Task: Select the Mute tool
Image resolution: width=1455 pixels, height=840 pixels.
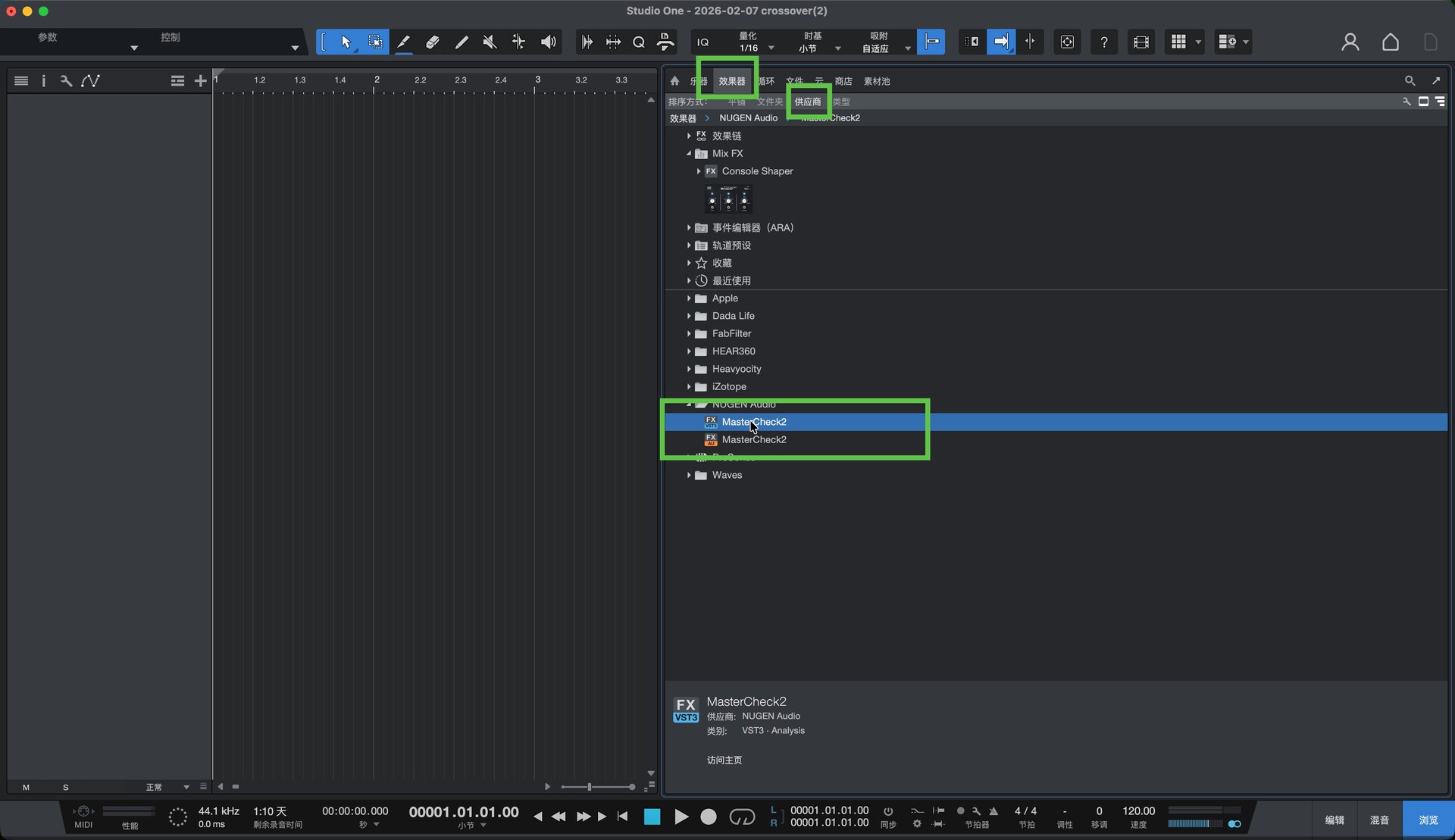Action: [490, 42]
